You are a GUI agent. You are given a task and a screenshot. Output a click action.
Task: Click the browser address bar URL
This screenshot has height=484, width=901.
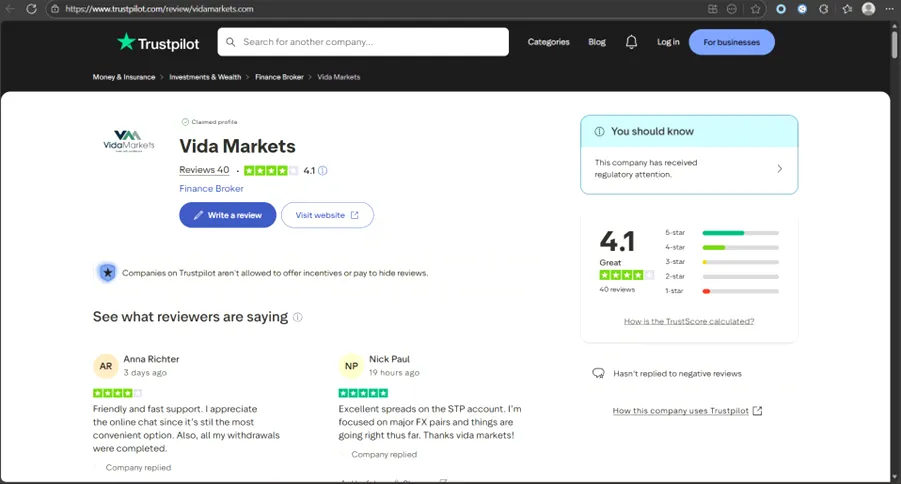[159, 9]
